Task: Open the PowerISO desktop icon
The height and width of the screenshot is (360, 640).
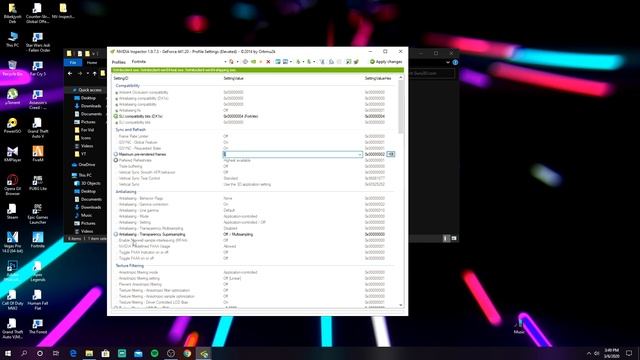Action: coord(12,126)
